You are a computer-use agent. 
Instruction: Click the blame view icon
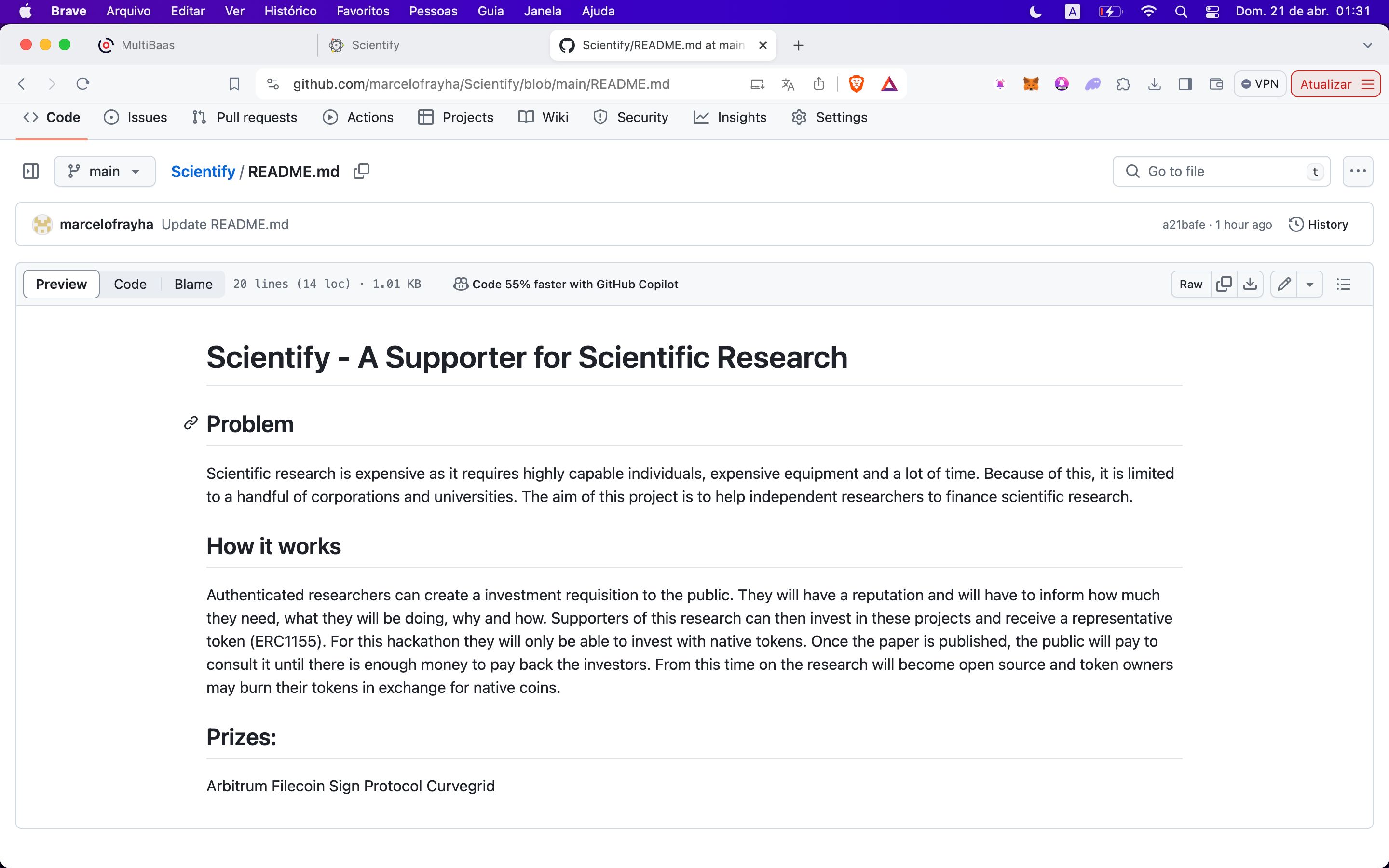click(193, 283)
